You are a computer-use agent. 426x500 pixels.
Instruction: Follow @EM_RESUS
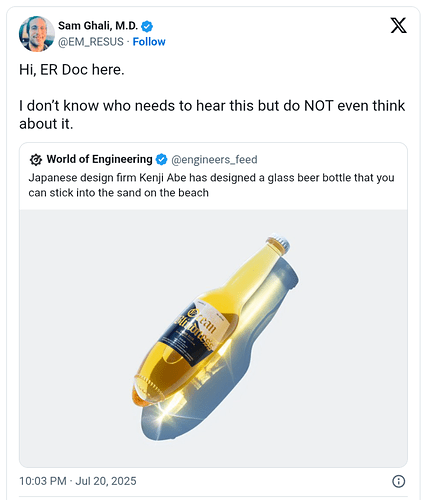point(149,42)
